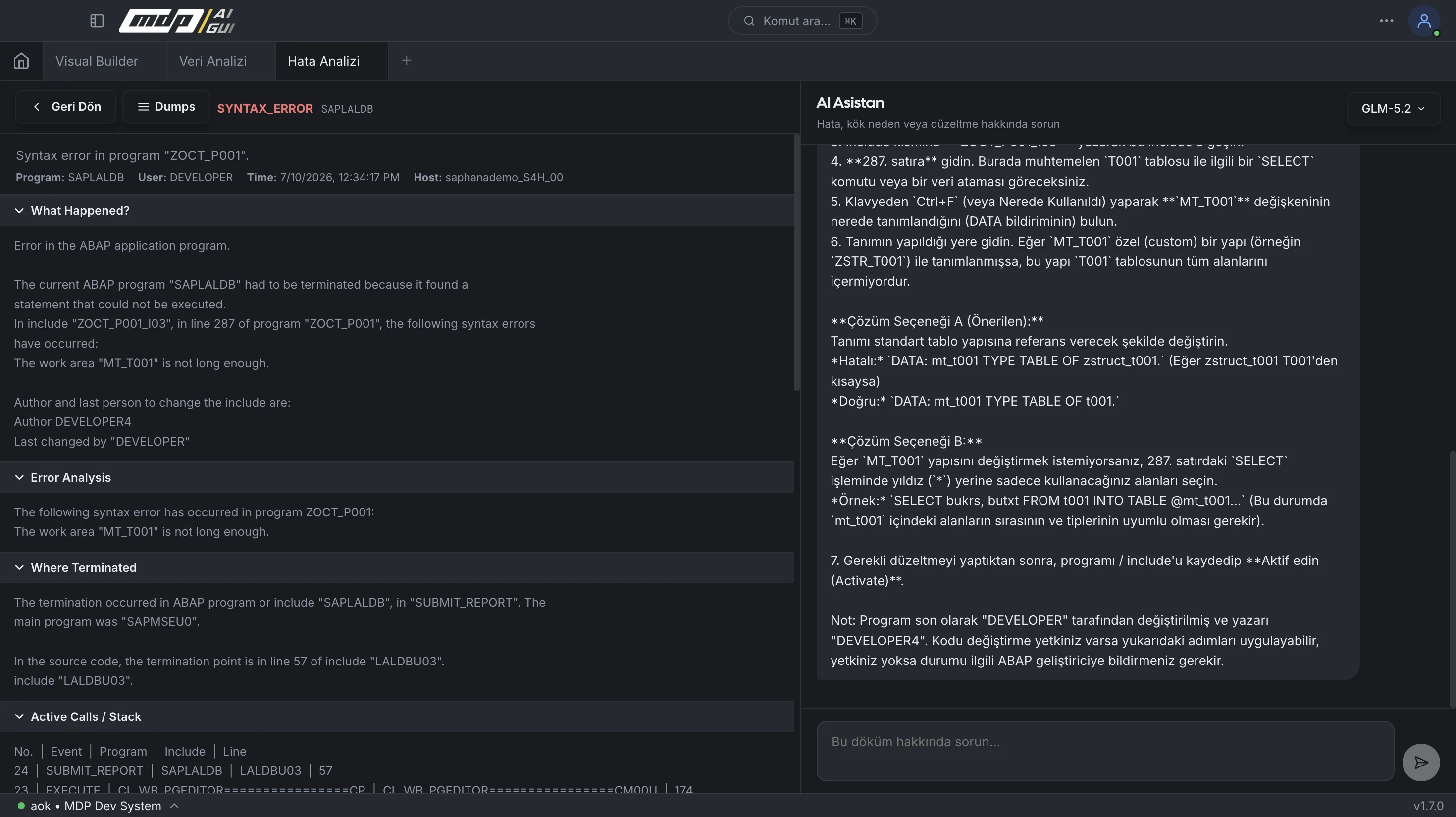
Task: Collapse the Where Terminated section
Action: (x=397, y=567)
